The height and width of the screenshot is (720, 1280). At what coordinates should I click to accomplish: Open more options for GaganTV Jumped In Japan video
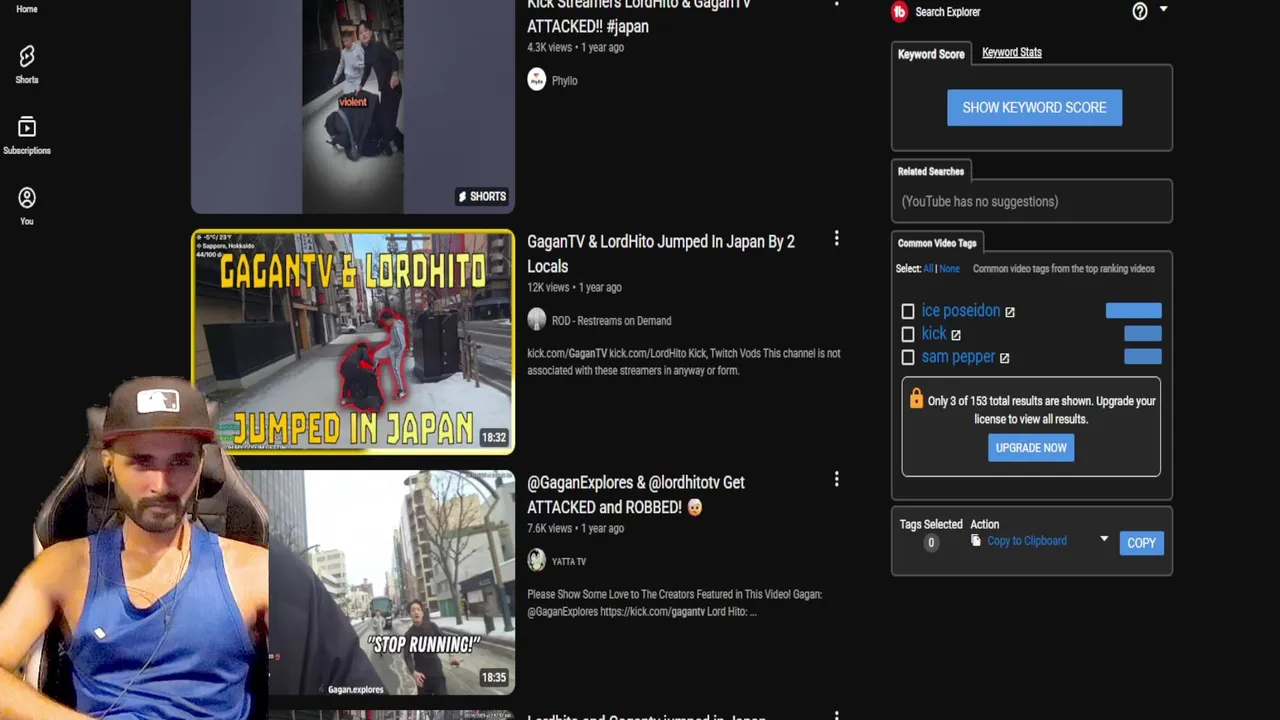836,239
